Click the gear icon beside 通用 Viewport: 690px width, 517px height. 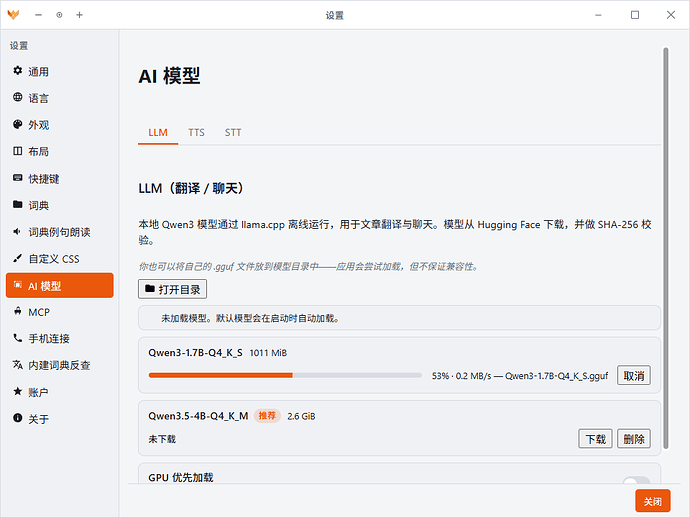[x=18, y=70]
